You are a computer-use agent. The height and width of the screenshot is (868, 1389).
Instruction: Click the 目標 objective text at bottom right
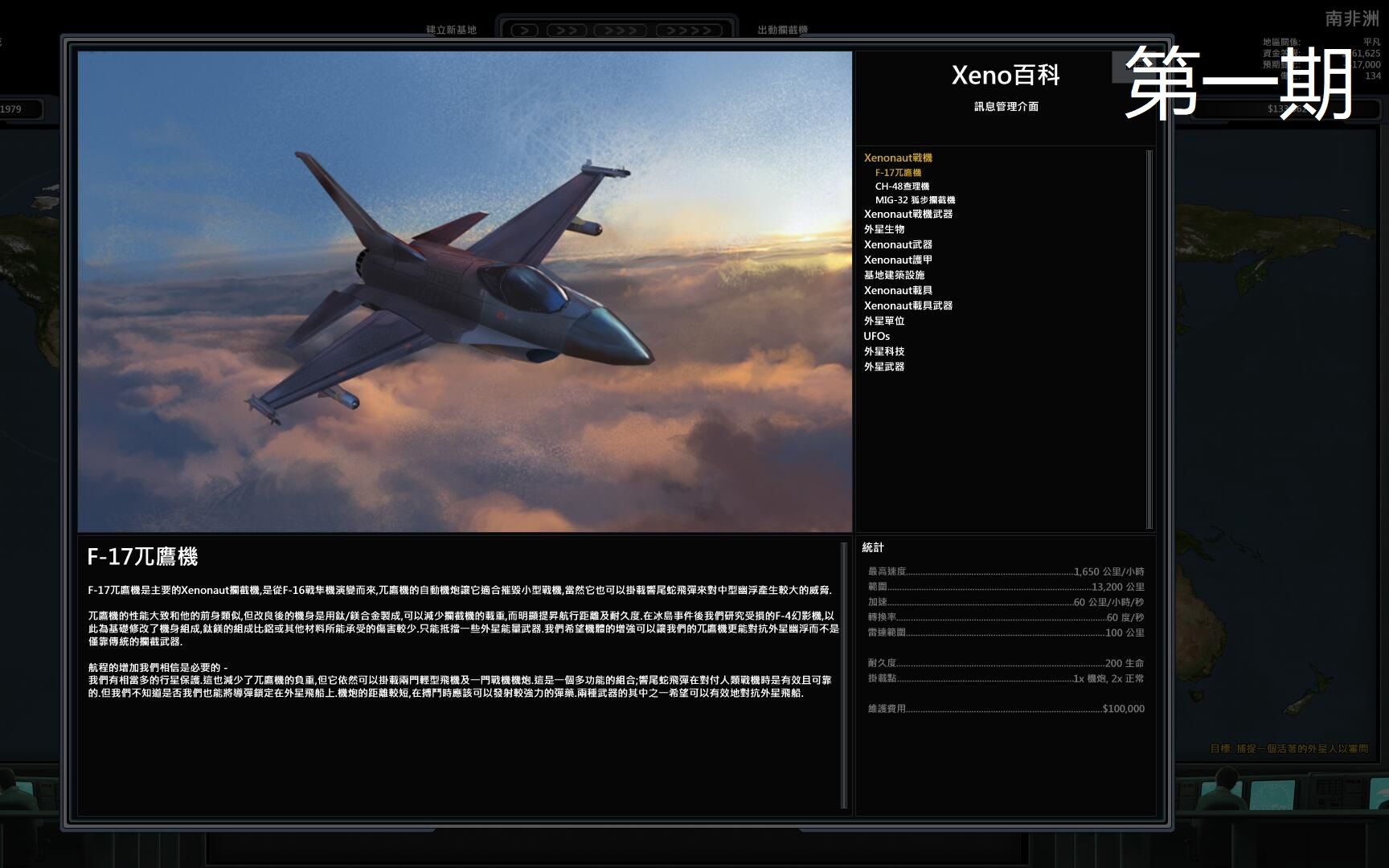click(x=1289, y=748)
